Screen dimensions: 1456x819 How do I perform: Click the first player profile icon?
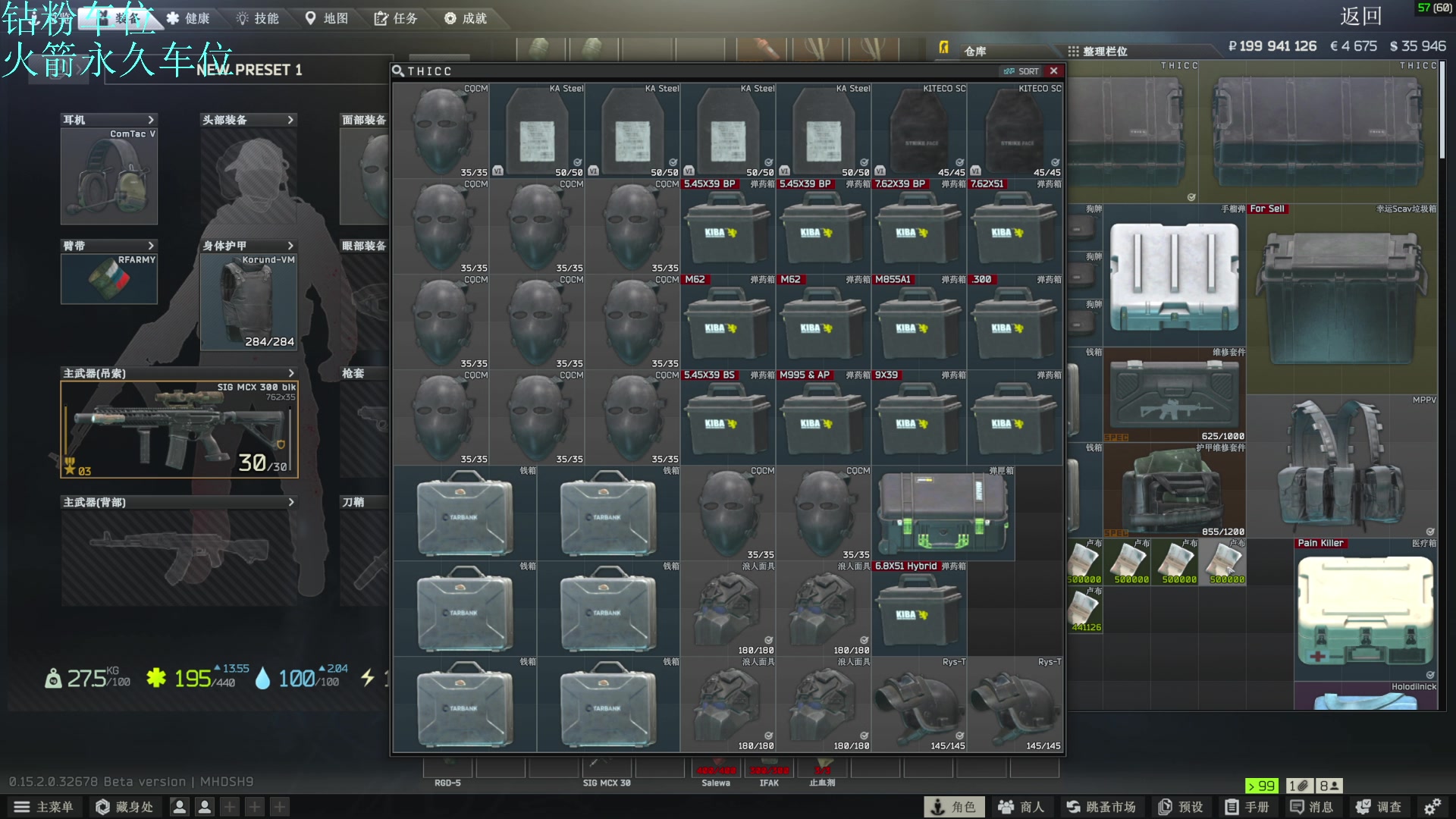pyautogui.click(x=180, y=807)
